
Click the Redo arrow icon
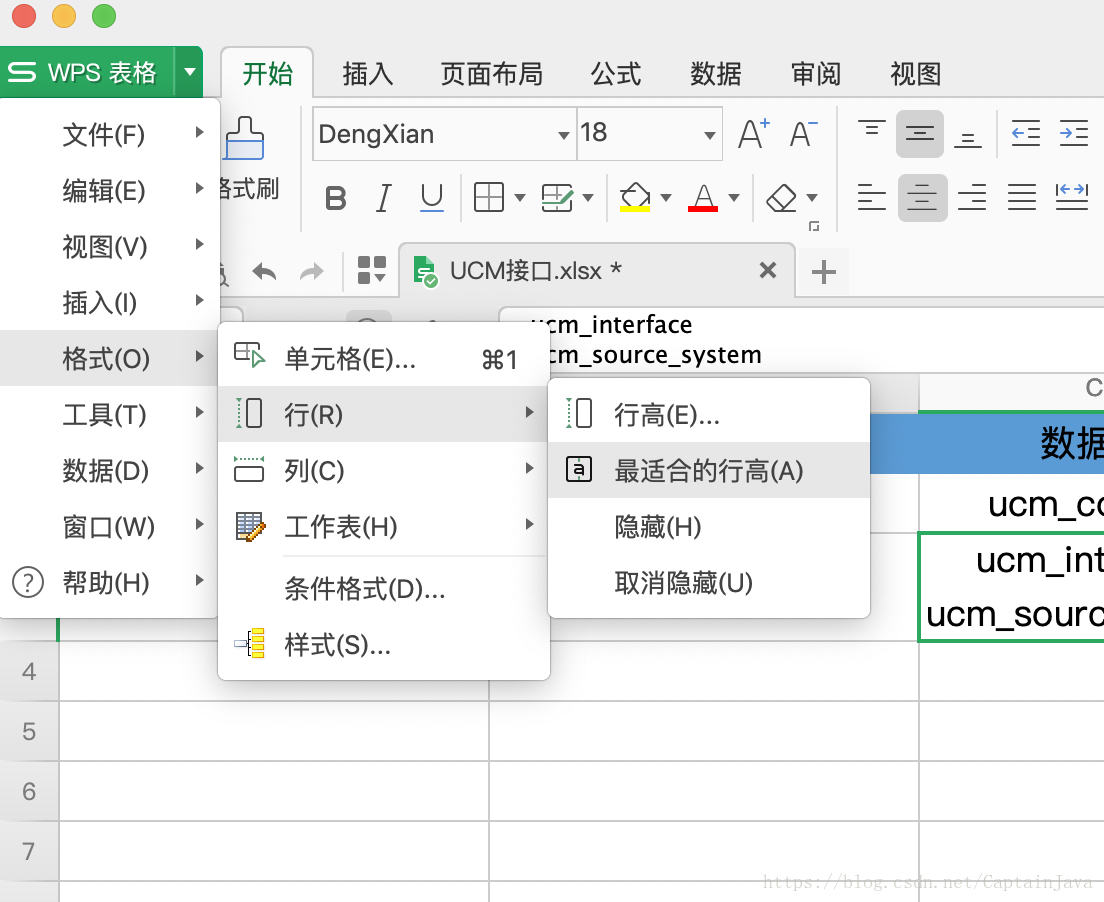(312, 271)
